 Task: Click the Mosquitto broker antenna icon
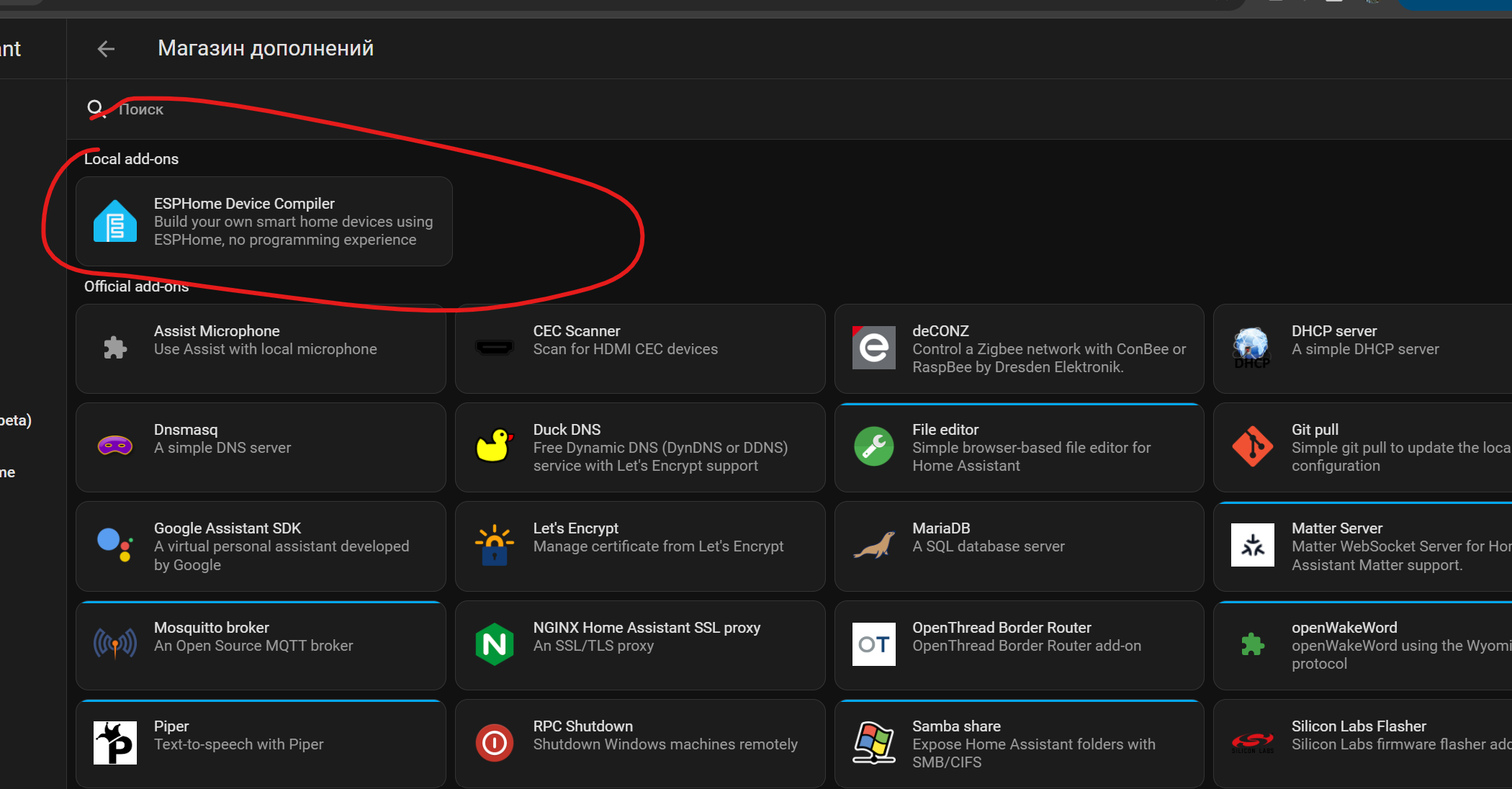pyautogui.click(x=115, y=644)
